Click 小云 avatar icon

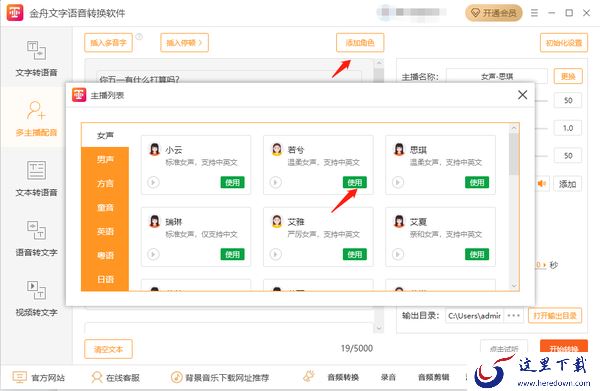pos(155,149)
